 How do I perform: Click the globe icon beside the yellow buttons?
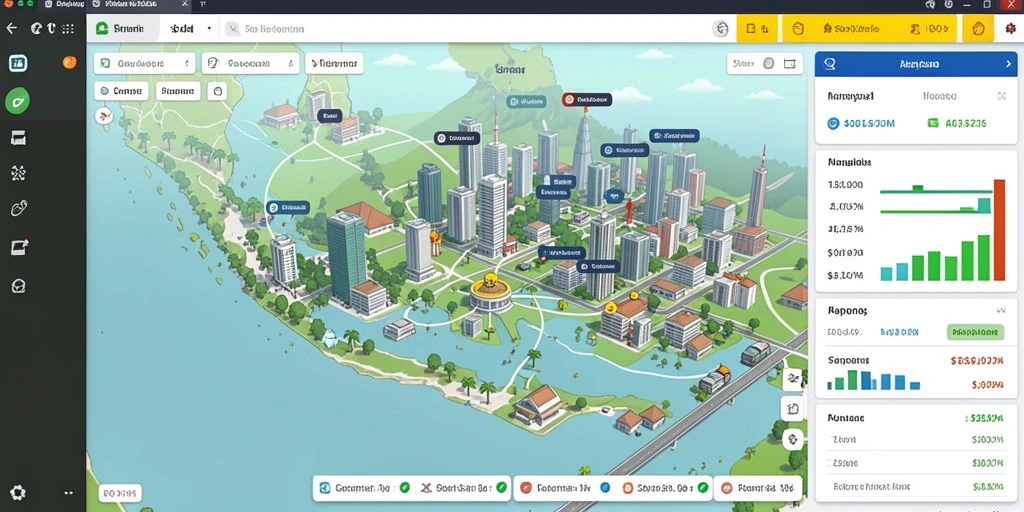coord(721,29)
